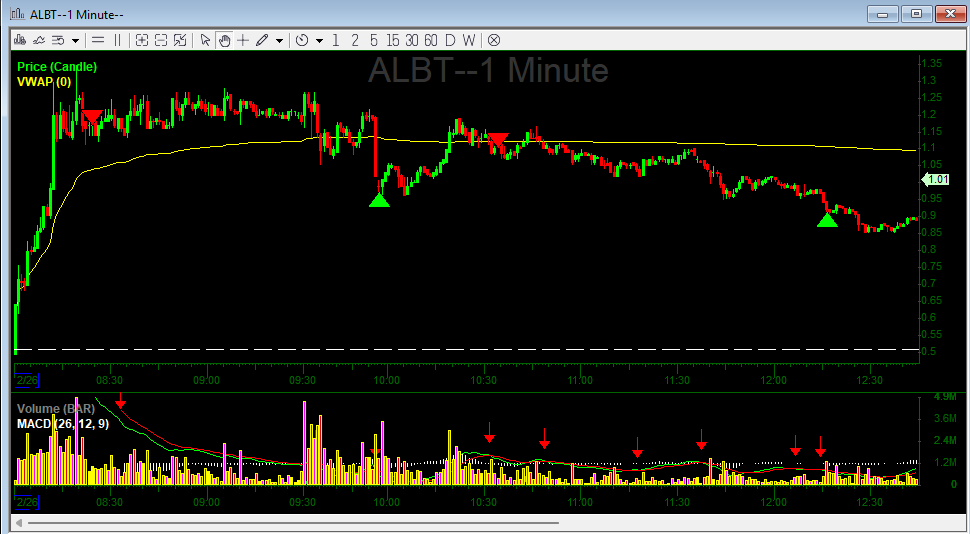Toggle the hand pan tool
This screenshot has width=970, height=534.
click(224, 40)
